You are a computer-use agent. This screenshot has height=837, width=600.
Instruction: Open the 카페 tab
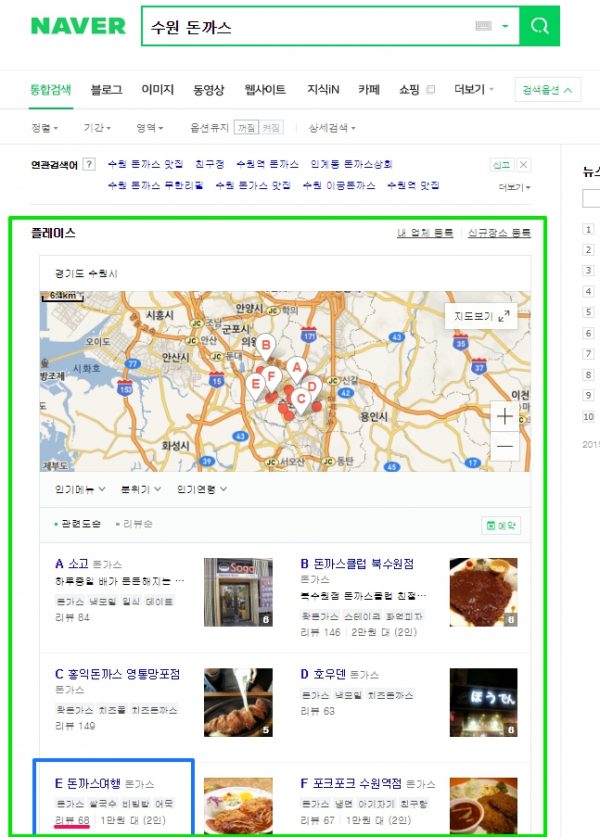coord(369,90)
